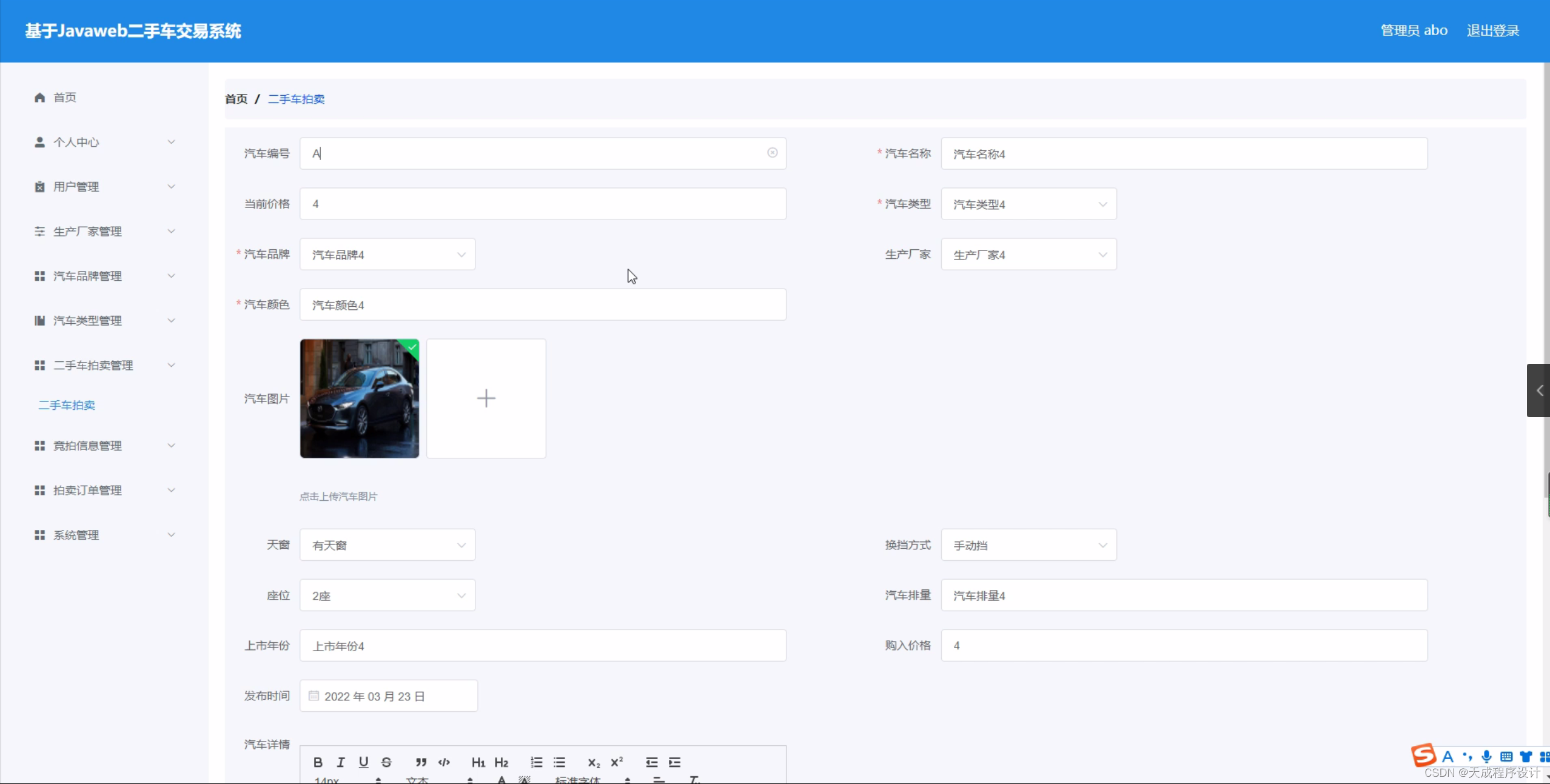Insert a blockquote in the car details
The image size is (1550, 784).
421,762
